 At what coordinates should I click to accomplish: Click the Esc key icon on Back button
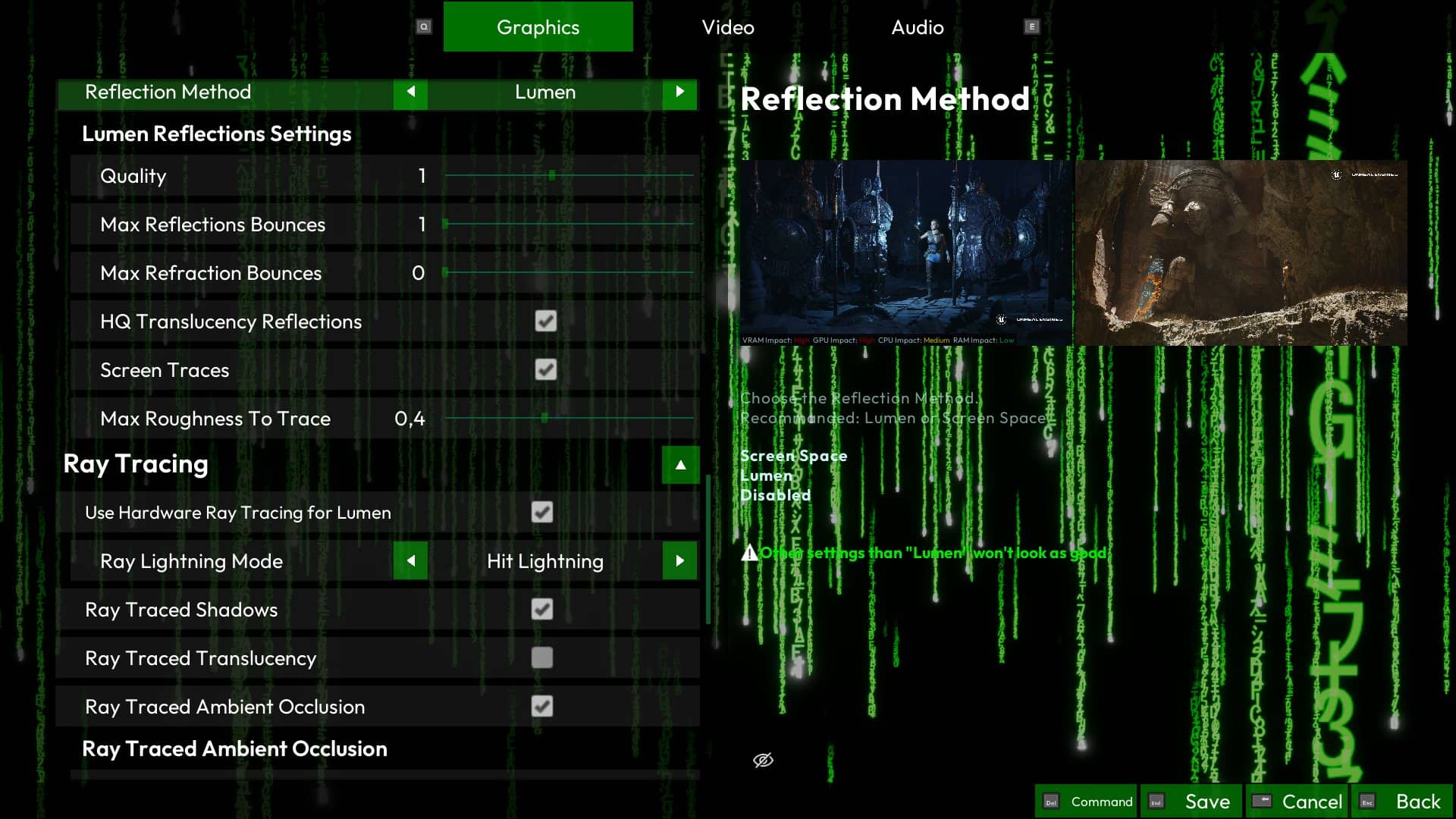tap(1367, 802)
